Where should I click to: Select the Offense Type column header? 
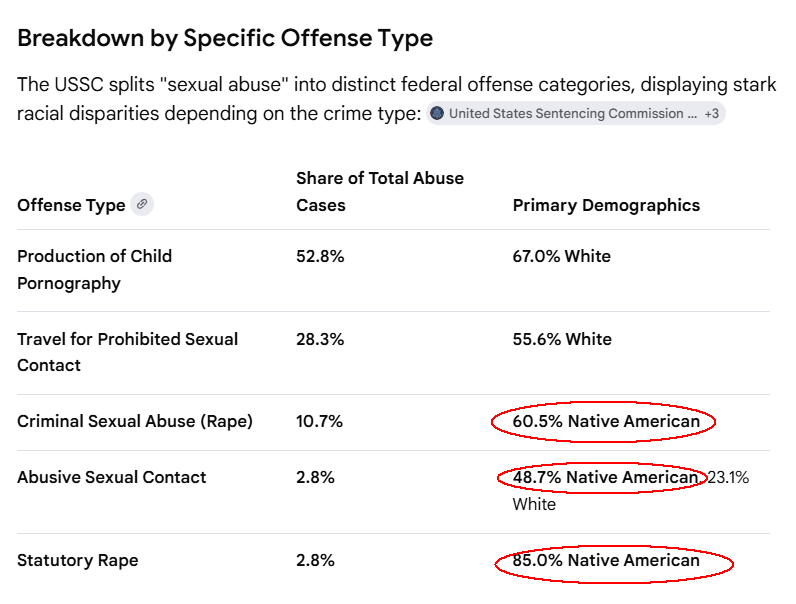point(71,205)
